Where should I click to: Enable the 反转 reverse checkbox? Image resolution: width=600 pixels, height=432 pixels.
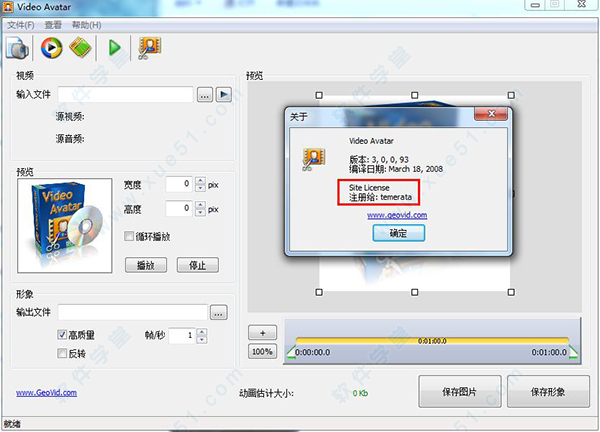[62, 353]
